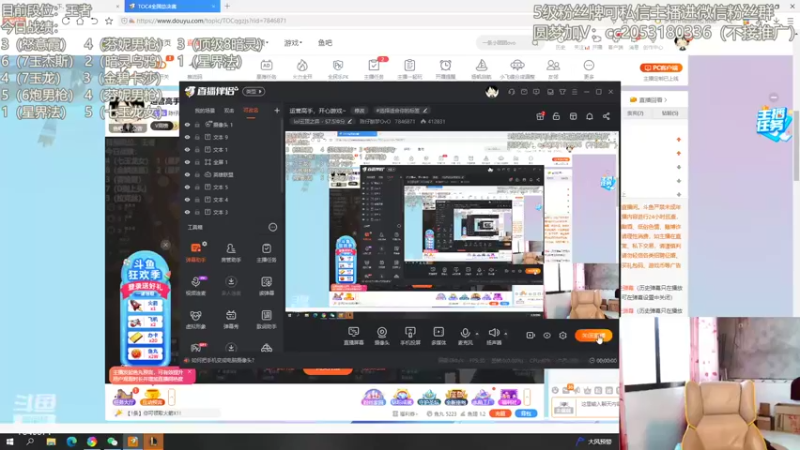Hide the 英雄联盟 source layer
The height and width of the screenshot is (450, 800).
point(187,174)
